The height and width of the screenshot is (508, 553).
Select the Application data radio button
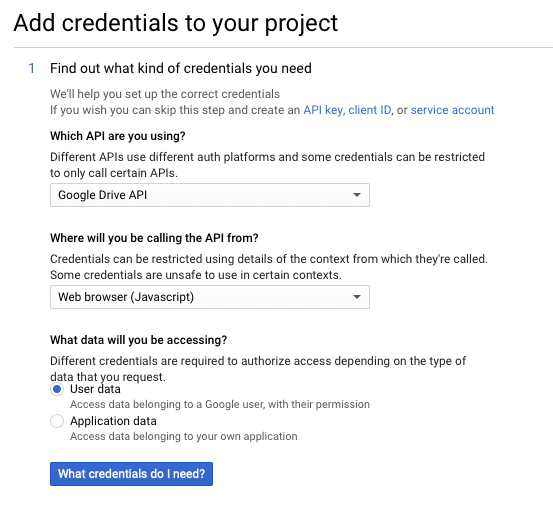point(57,421)
